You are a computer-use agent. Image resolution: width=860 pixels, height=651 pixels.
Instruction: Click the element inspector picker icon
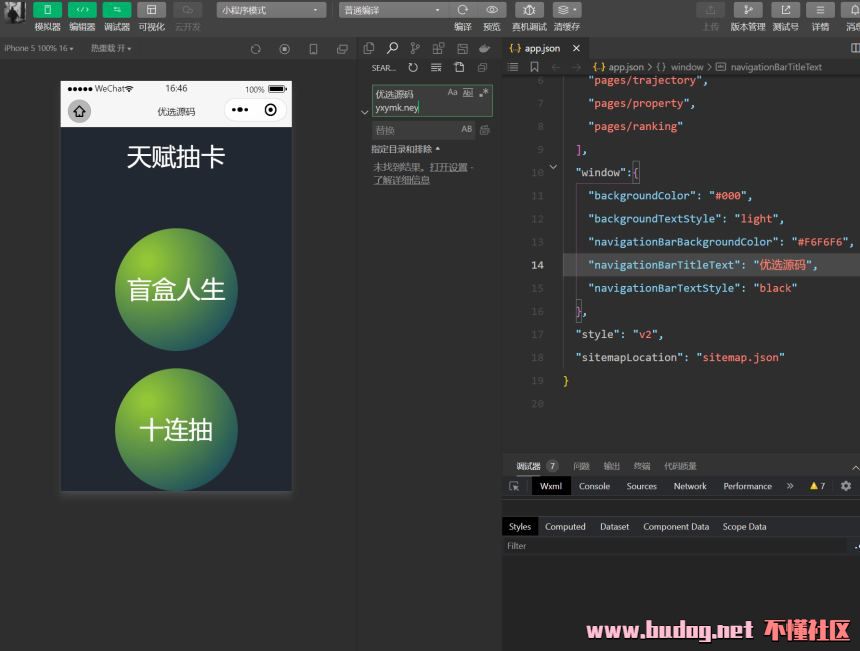tap(514, 486)
